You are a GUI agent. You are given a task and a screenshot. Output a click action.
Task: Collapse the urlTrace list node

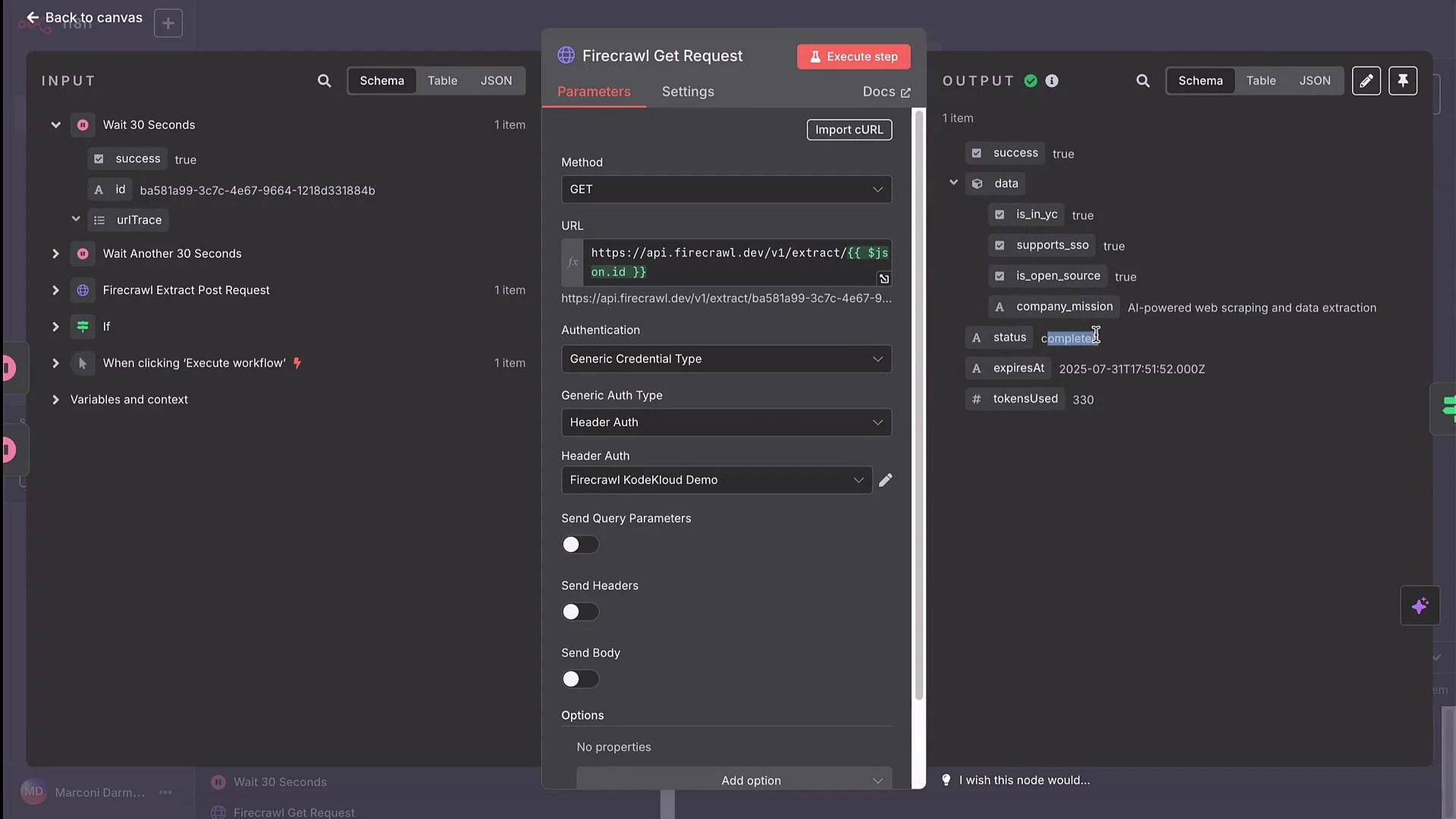(76, 219)
